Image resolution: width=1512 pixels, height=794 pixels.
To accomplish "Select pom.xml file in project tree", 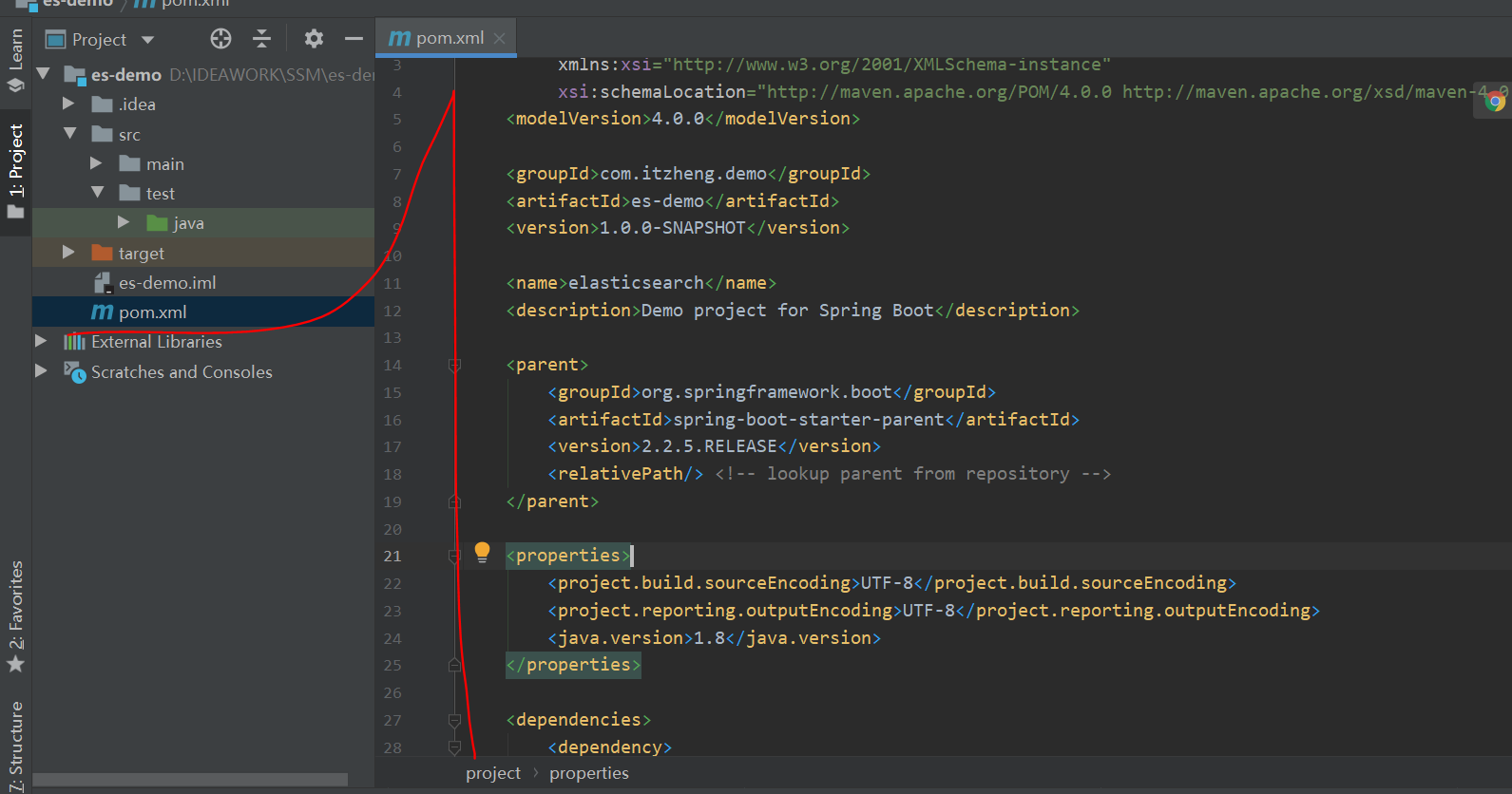I will click(139, 312).
